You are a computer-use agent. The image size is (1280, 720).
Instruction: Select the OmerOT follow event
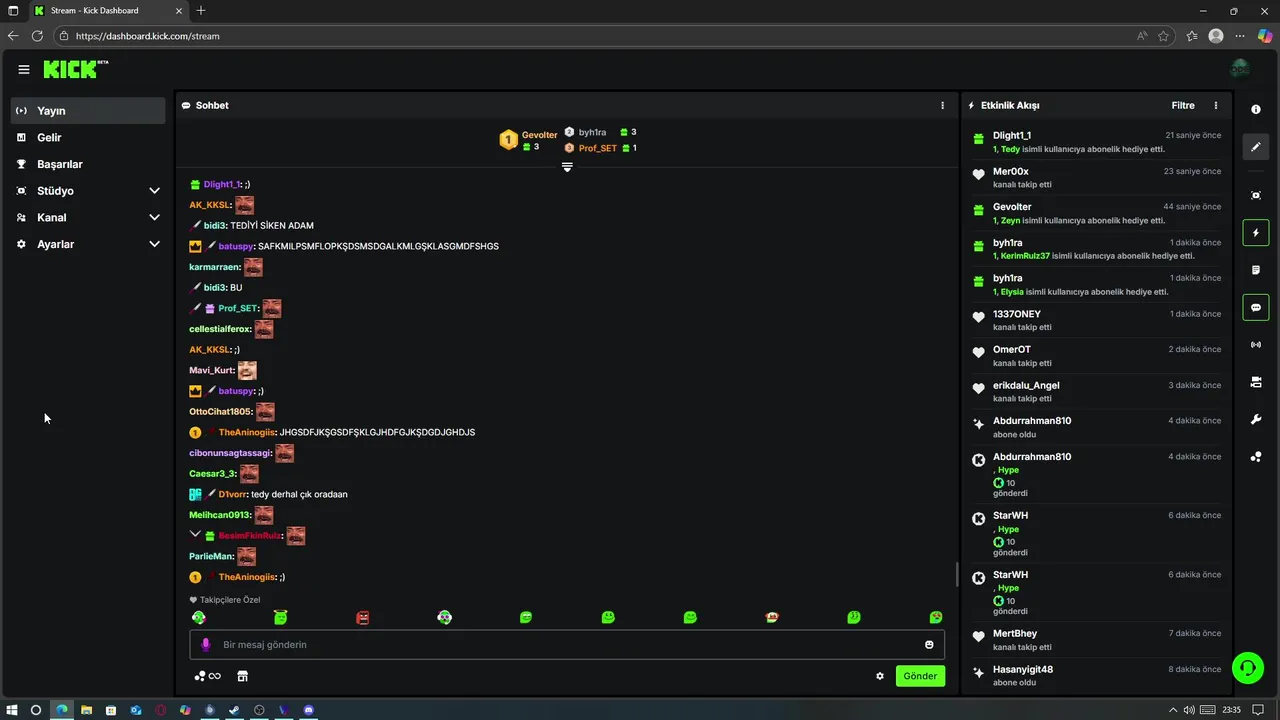[x=1096, y=356]
